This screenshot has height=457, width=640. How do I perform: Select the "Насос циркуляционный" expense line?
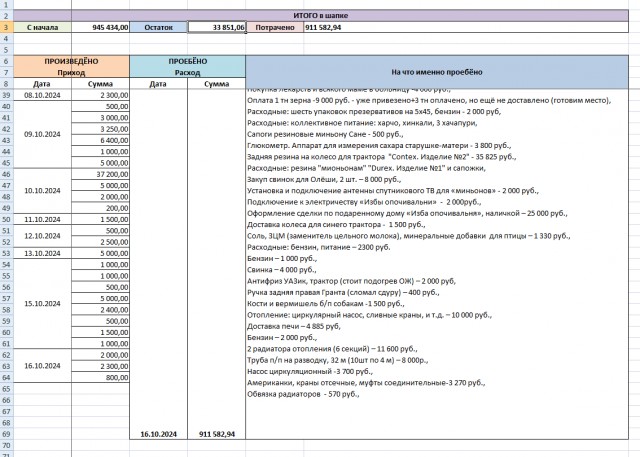pos(310,372)
